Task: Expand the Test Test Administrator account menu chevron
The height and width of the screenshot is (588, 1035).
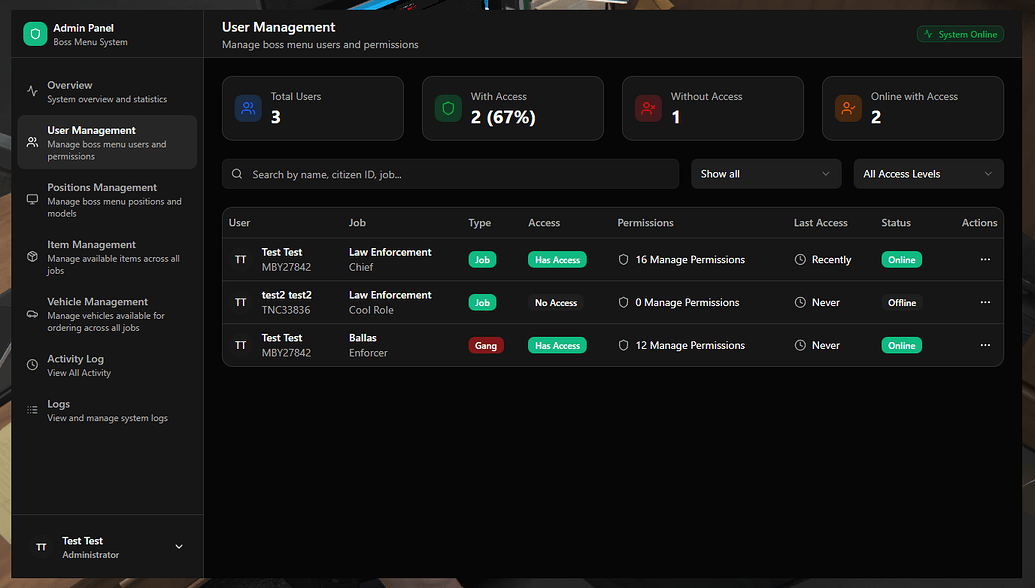Action: (179, 546)
